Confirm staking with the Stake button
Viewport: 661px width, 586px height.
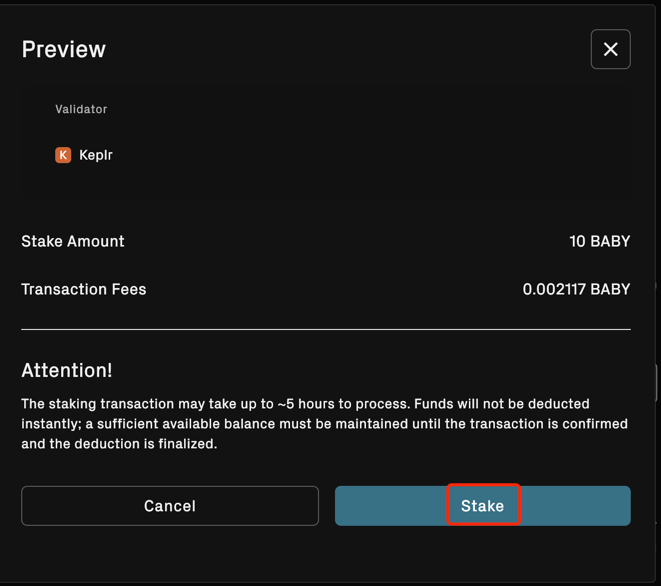[x=482, y=506]
